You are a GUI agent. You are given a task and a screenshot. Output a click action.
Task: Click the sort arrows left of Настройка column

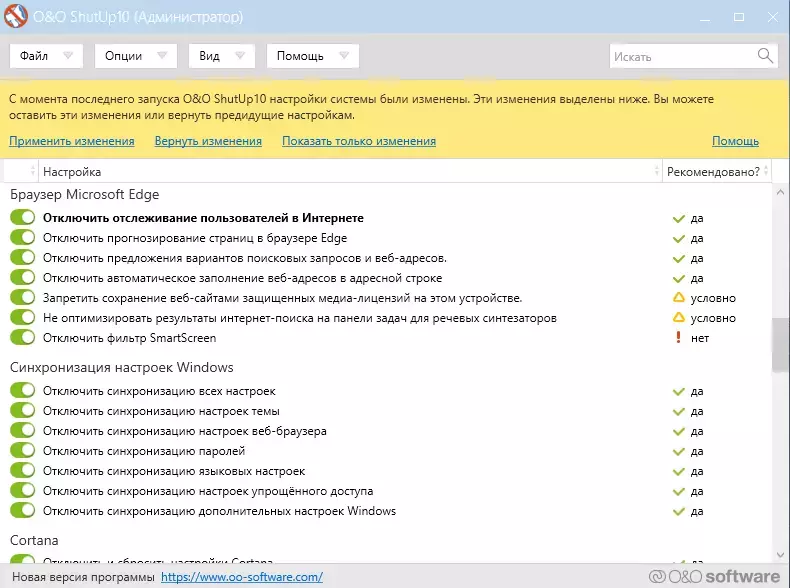pos(33,171)
